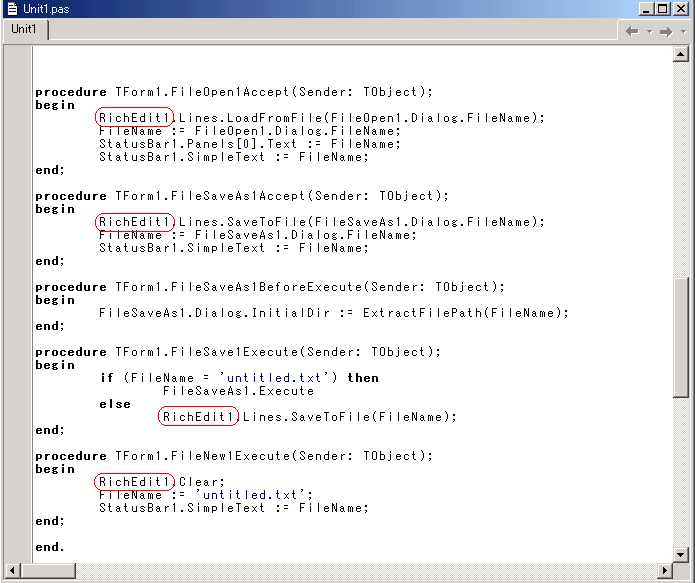Click the line 'procedure TForm1.FileSaveAs1BeforeExecute'

click(269, 287)
